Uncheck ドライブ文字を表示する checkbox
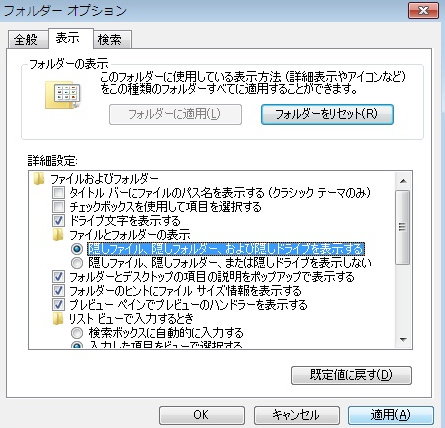 [58, 221]
